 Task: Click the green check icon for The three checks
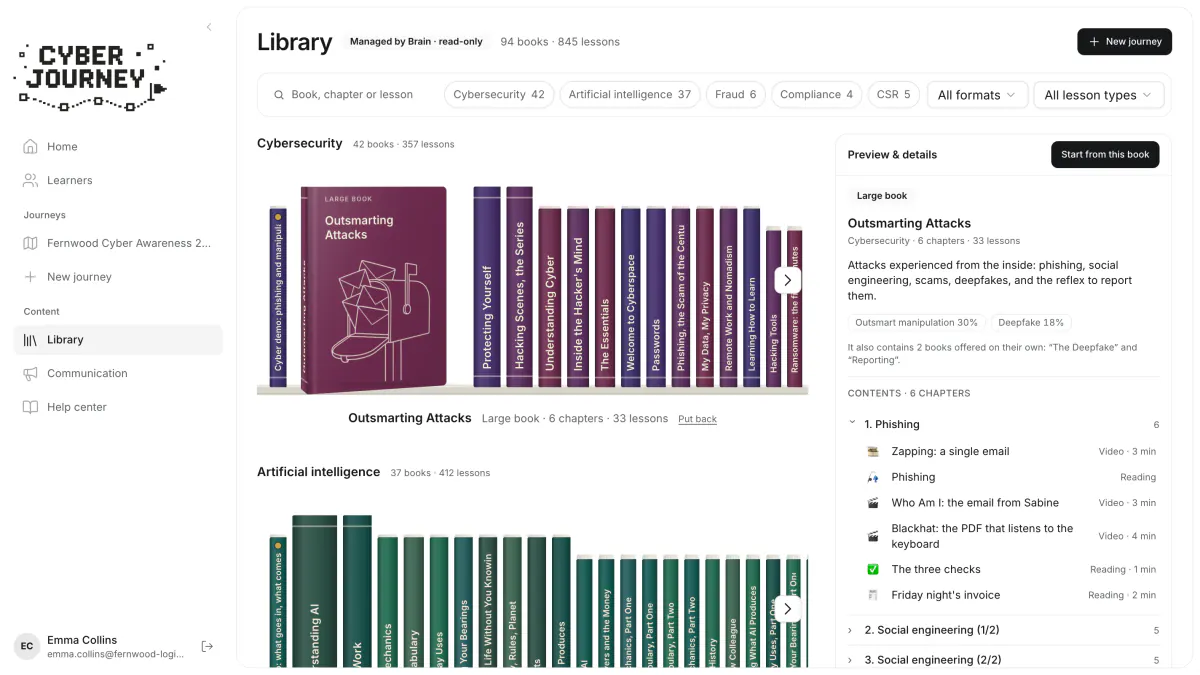point(873,569)
